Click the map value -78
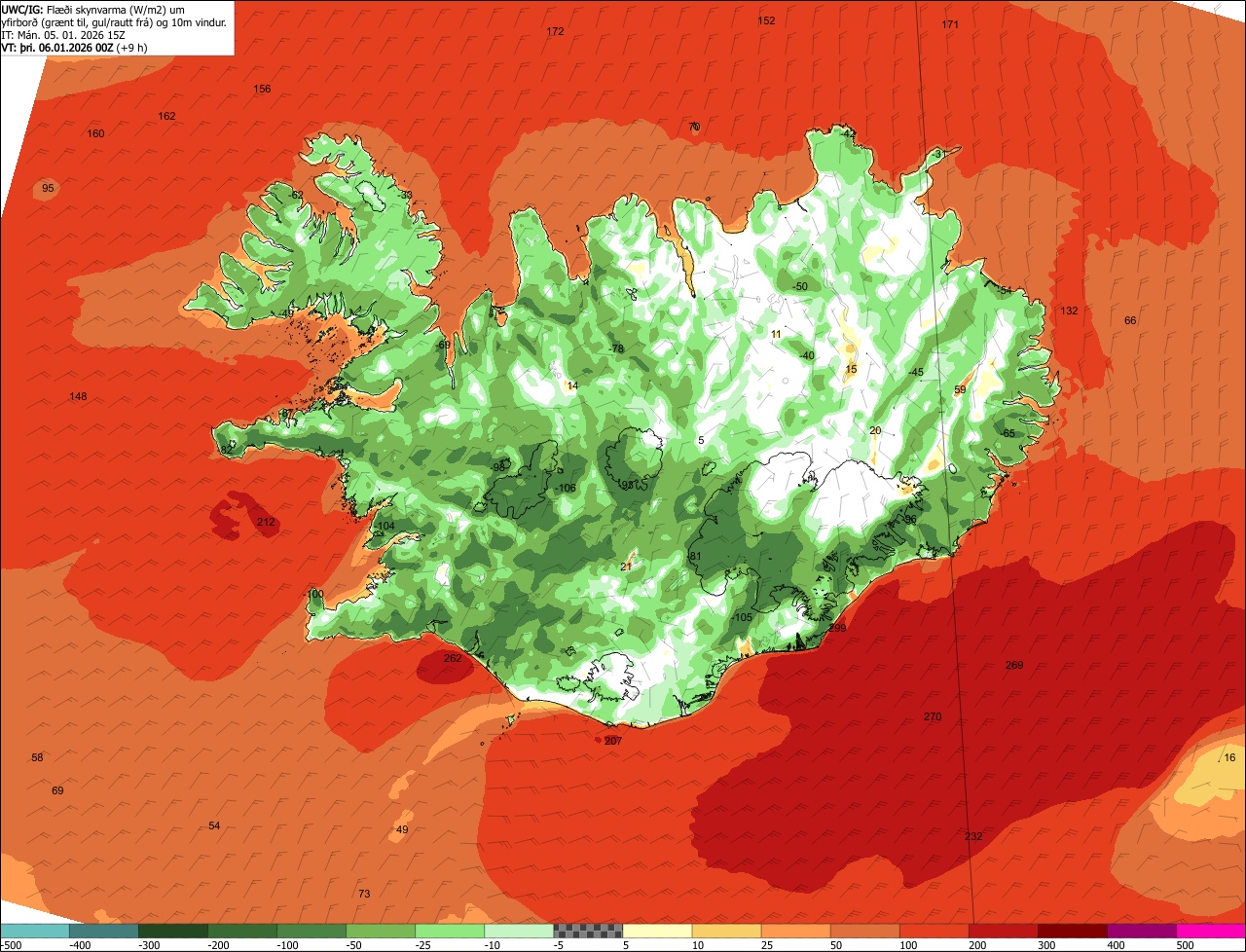This screenshot has height=952, width=1246. pos(616,349)
